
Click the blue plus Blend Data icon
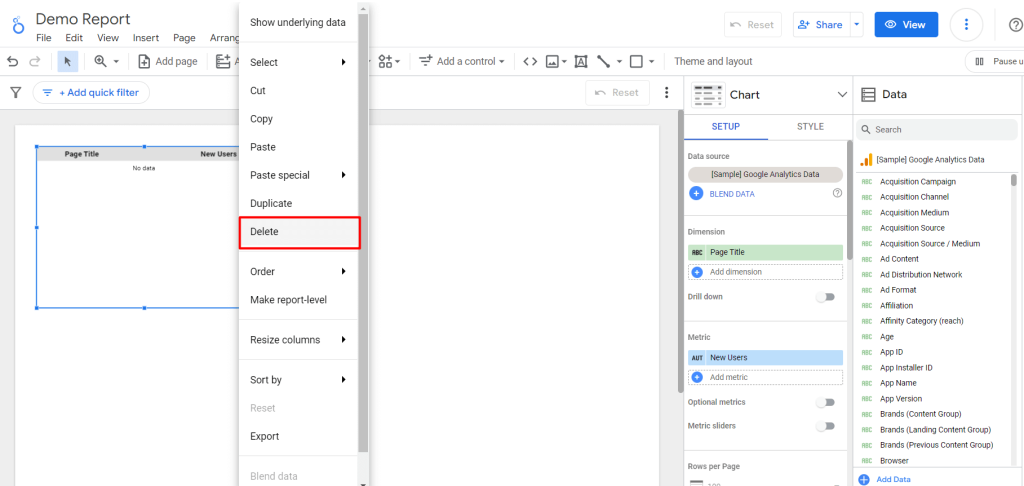click(x=696, y=194)
